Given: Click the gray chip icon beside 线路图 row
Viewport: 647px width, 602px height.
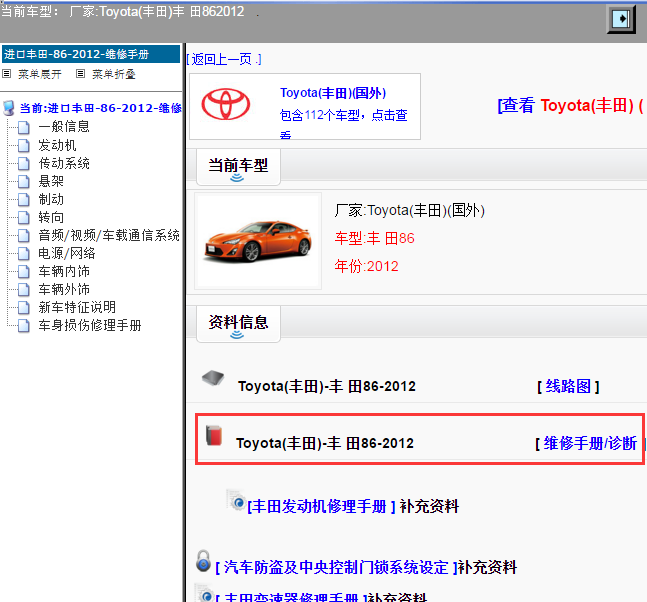Looking at the screenshot, I should click(213, 378).
